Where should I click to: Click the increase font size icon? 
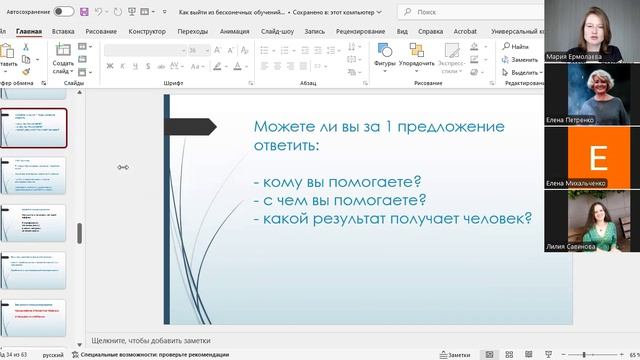[218, 50]
